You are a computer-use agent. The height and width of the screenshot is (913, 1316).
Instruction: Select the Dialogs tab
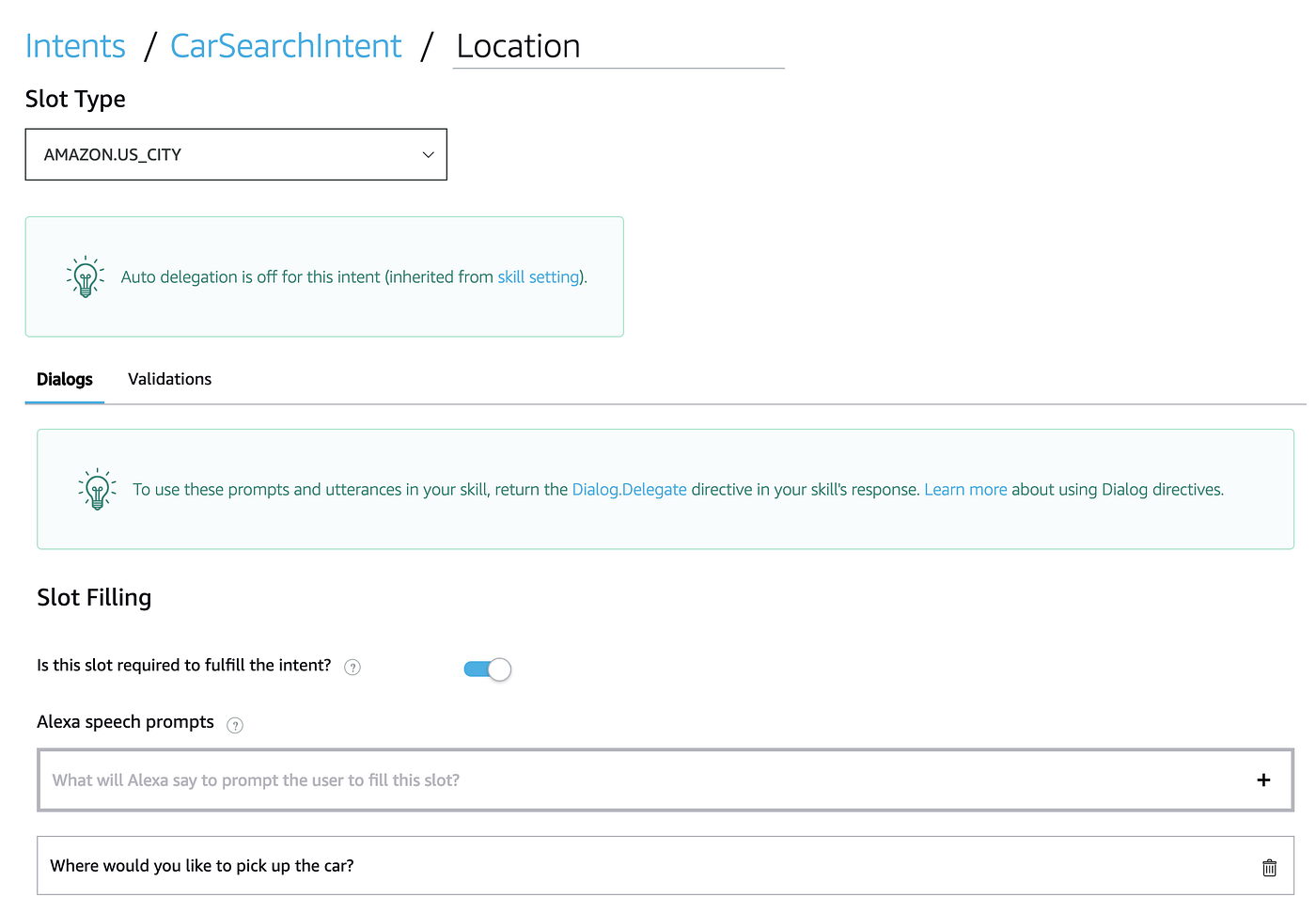(64, 379)
